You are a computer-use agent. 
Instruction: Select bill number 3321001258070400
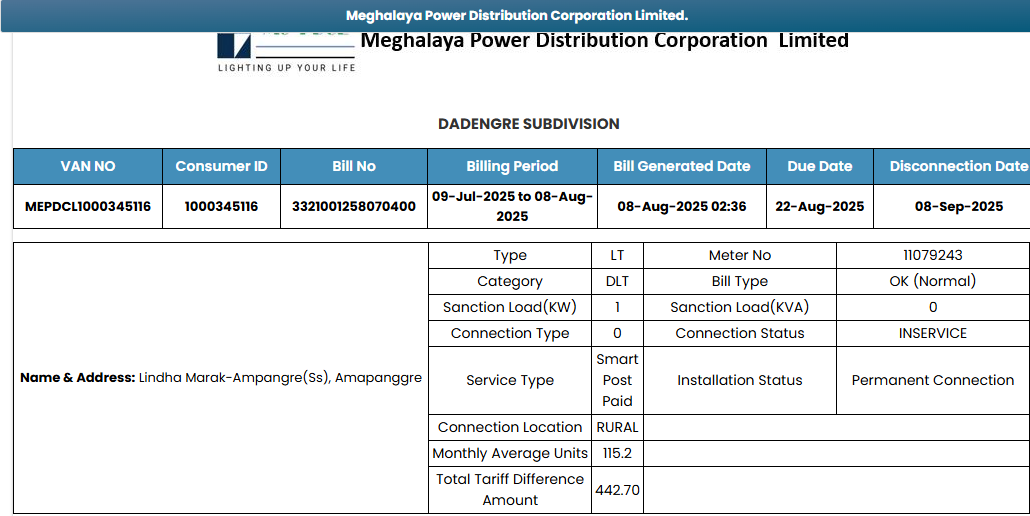tap(354, 207)
